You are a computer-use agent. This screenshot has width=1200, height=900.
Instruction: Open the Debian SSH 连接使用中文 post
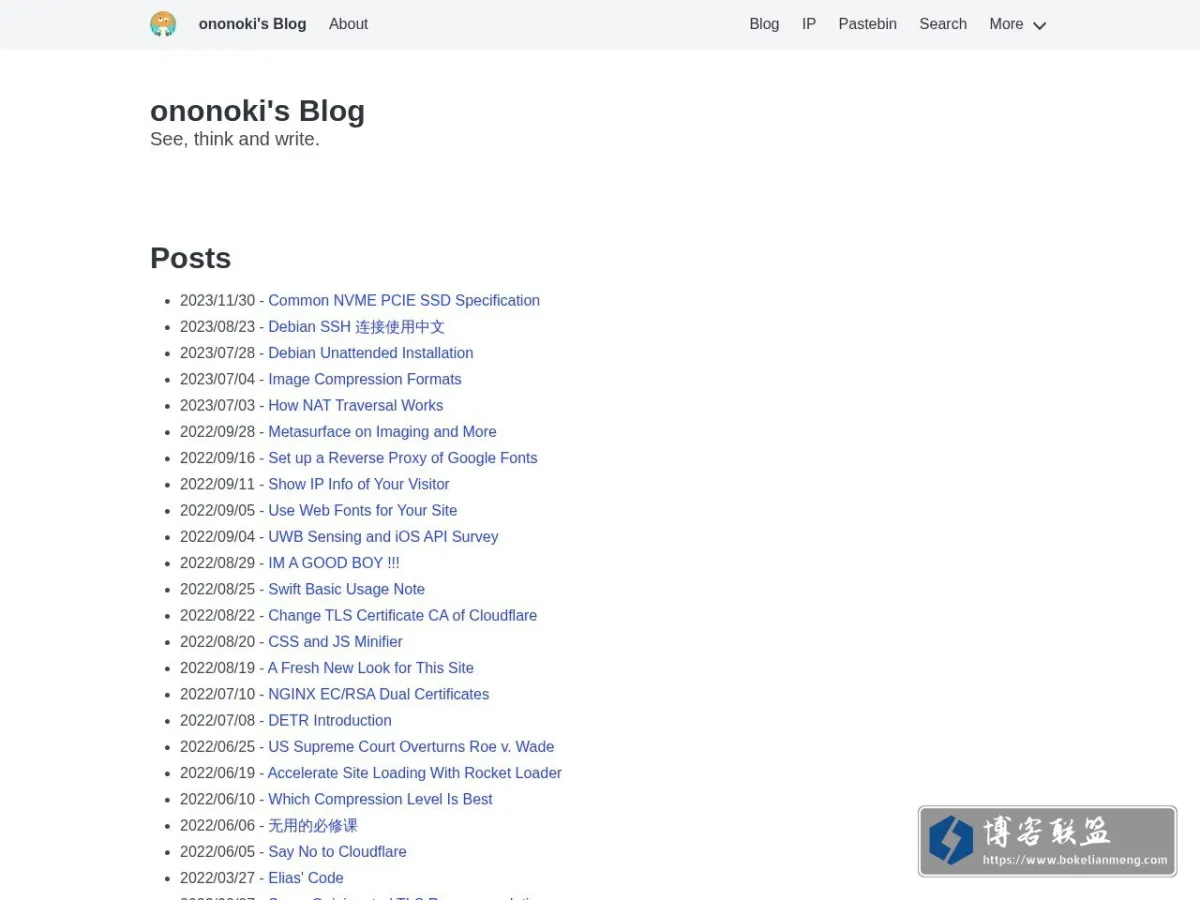(x=356, y=327)
